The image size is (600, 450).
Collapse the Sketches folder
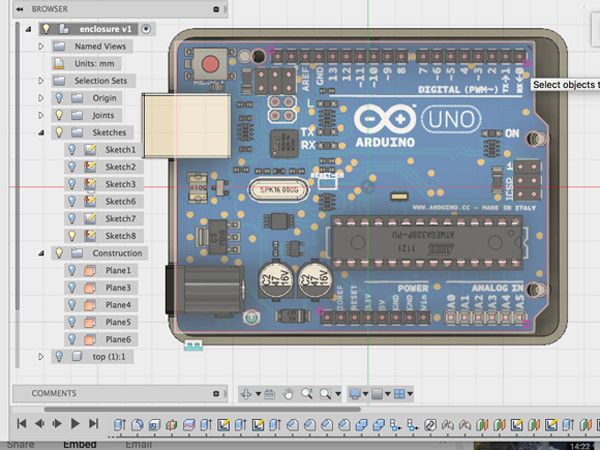click(x=41, y=133)
